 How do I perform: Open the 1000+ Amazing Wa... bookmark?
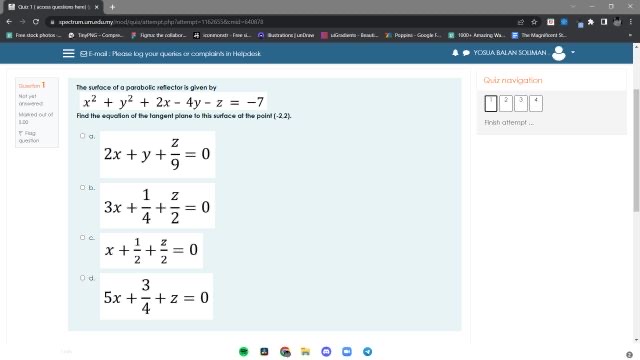(477, 36)
